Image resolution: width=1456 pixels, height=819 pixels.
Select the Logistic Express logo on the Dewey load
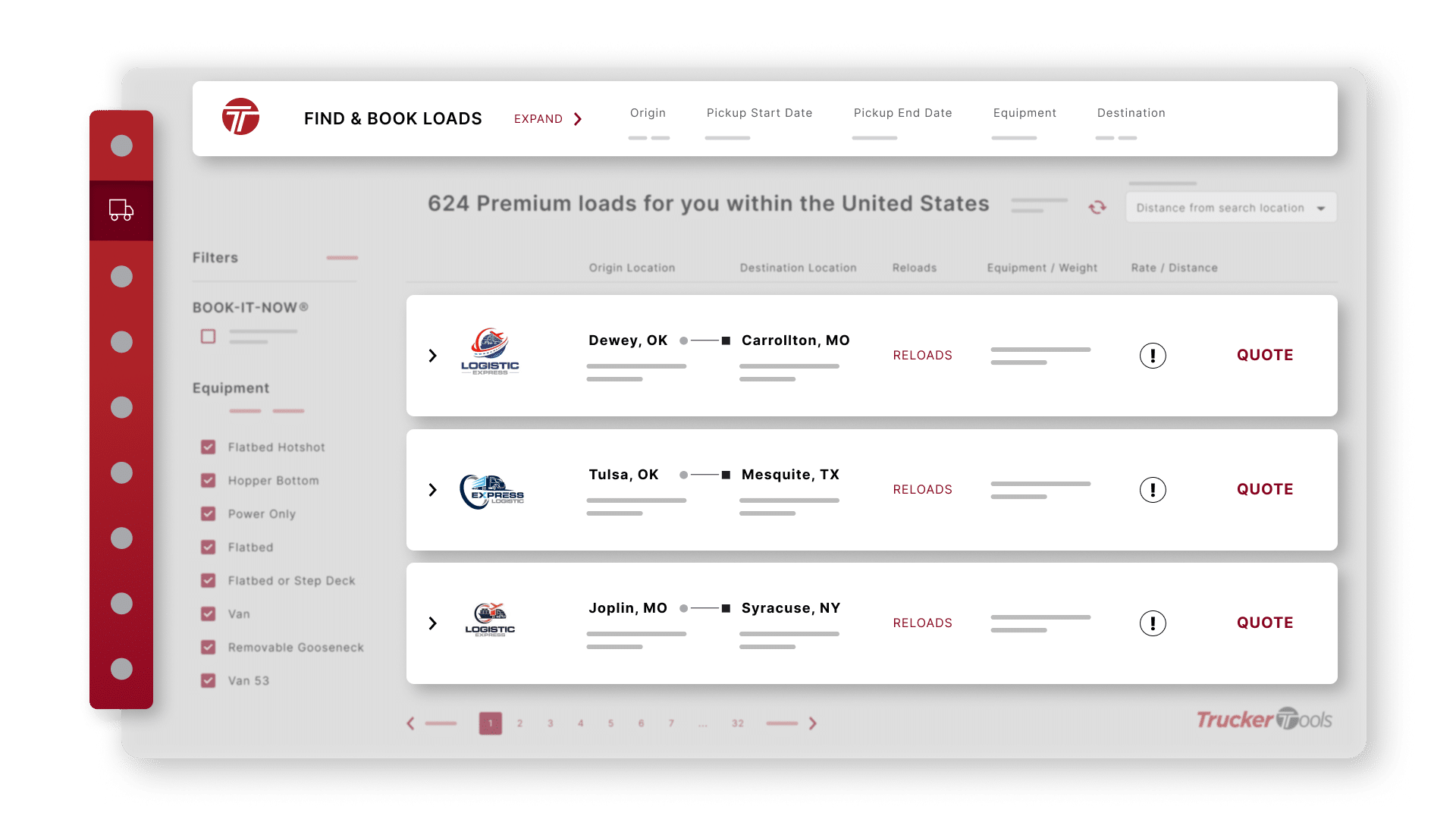pos(491,353)
